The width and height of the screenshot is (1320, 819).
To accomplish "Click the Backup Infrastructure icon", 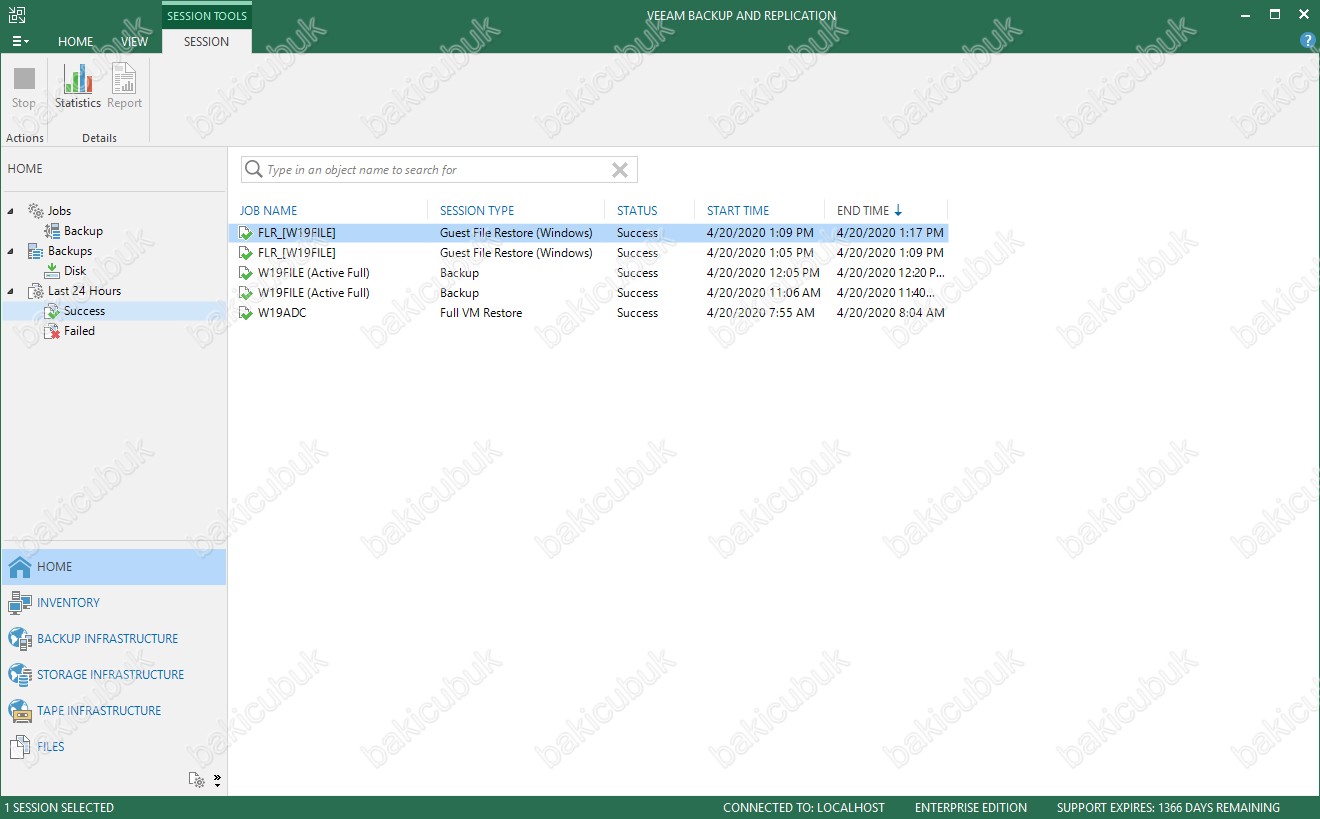I will click(x=20, y=639).
